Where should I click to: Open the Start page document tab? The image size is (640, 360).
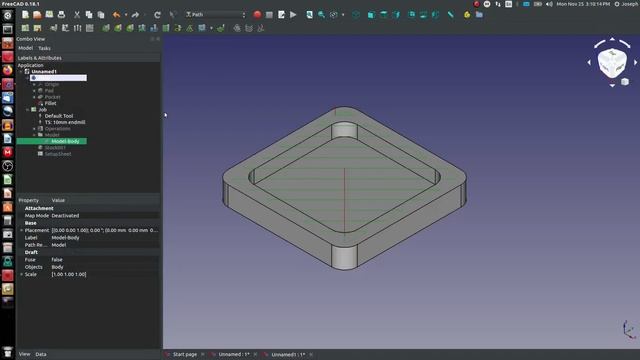pos(184,354)
